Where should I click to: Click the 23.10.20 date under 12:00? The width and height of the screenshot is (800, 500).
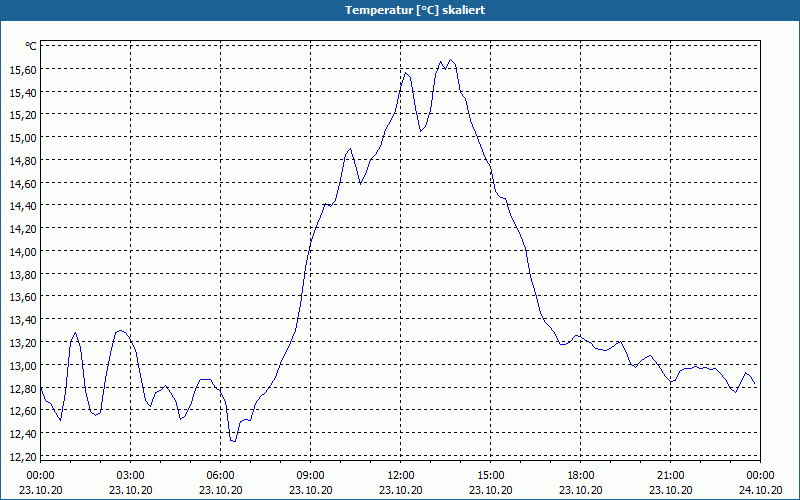click(401, 490)
